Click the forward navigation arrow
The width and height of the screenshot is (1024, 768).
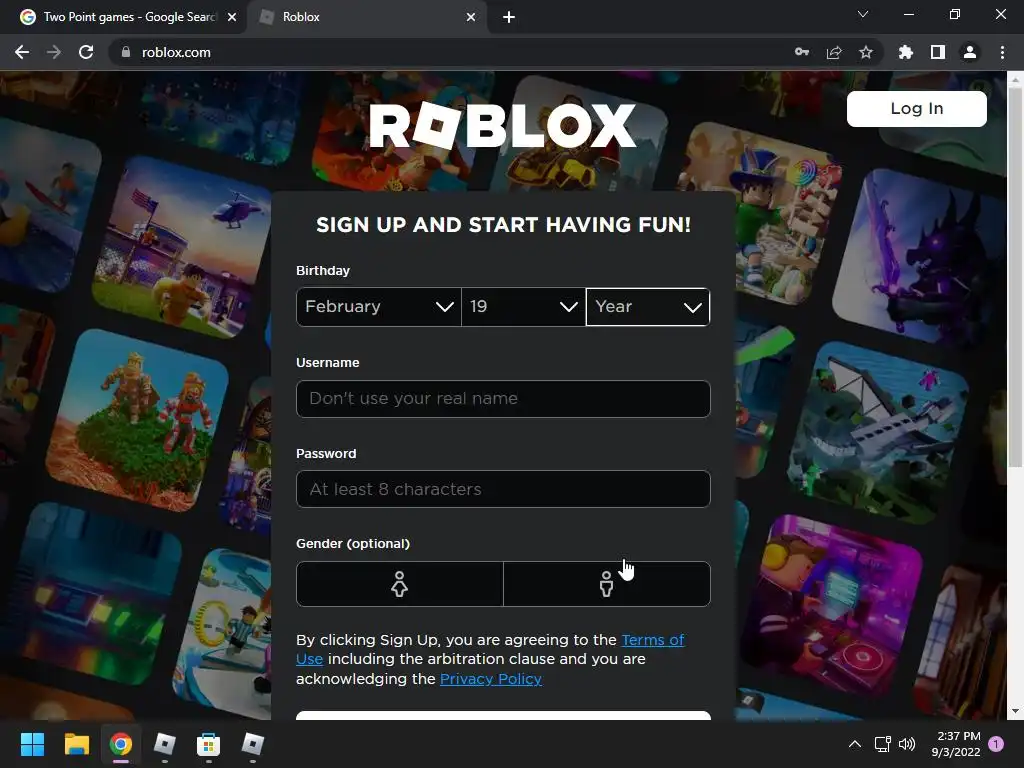coord(54,52)
